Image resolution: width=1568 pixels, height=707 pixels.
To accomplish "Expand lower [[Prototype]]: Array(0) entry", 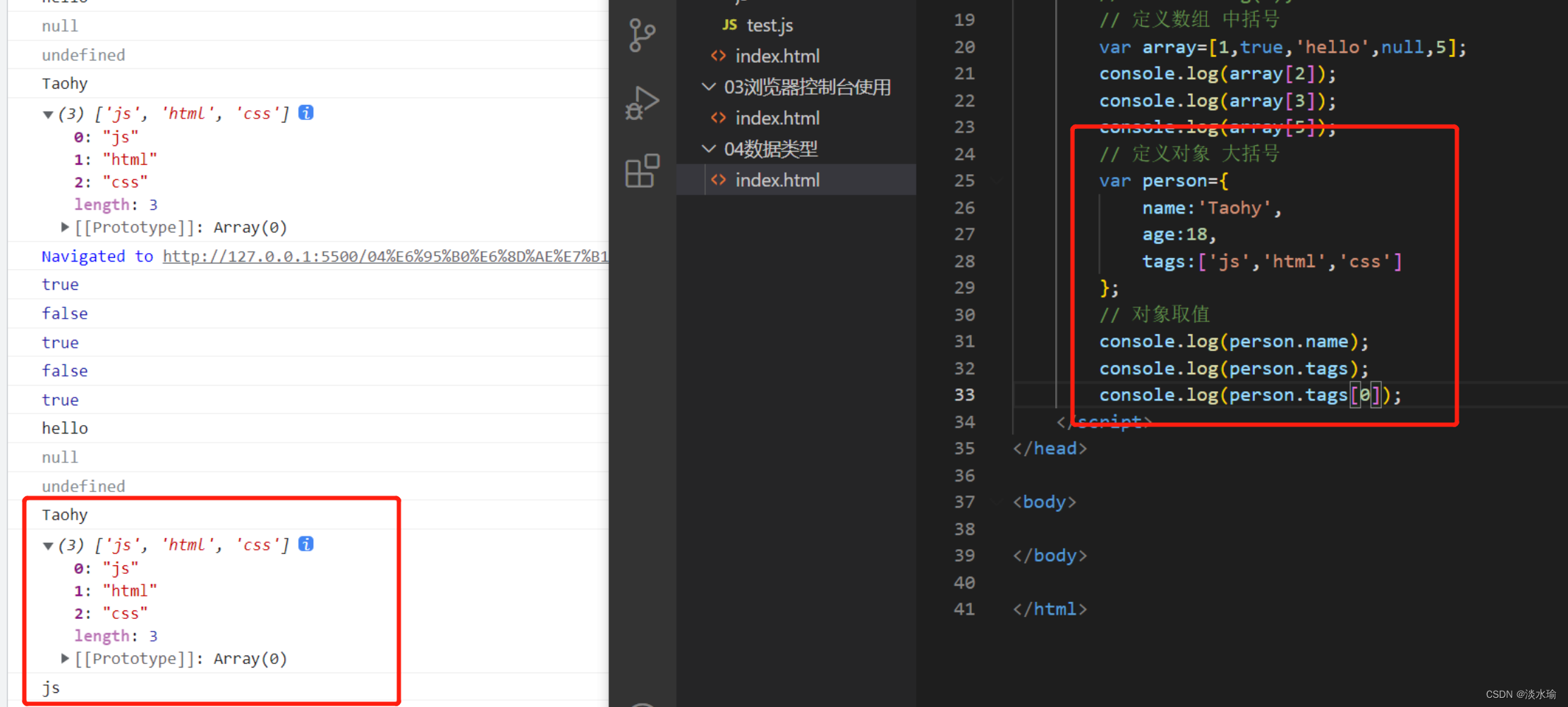I will coord(65,658).
